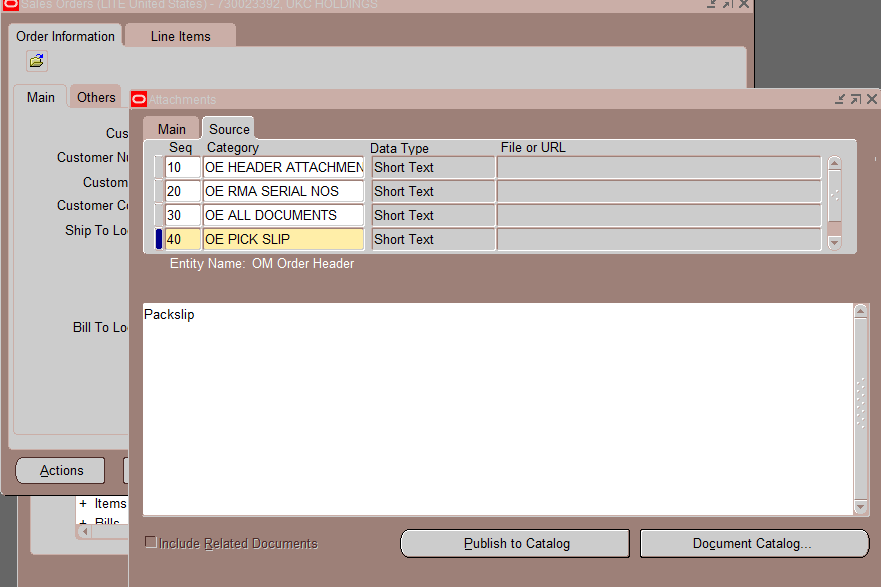Click the Seq field containing 10
Viewport: 881px width, 587px height.
tap(181, 167)
